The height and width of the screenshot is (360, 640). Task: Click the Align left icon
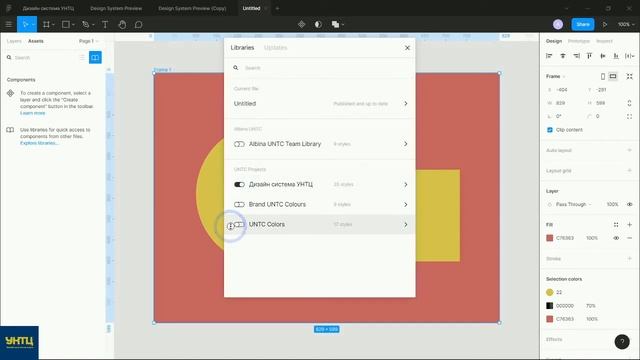(549, 56)
